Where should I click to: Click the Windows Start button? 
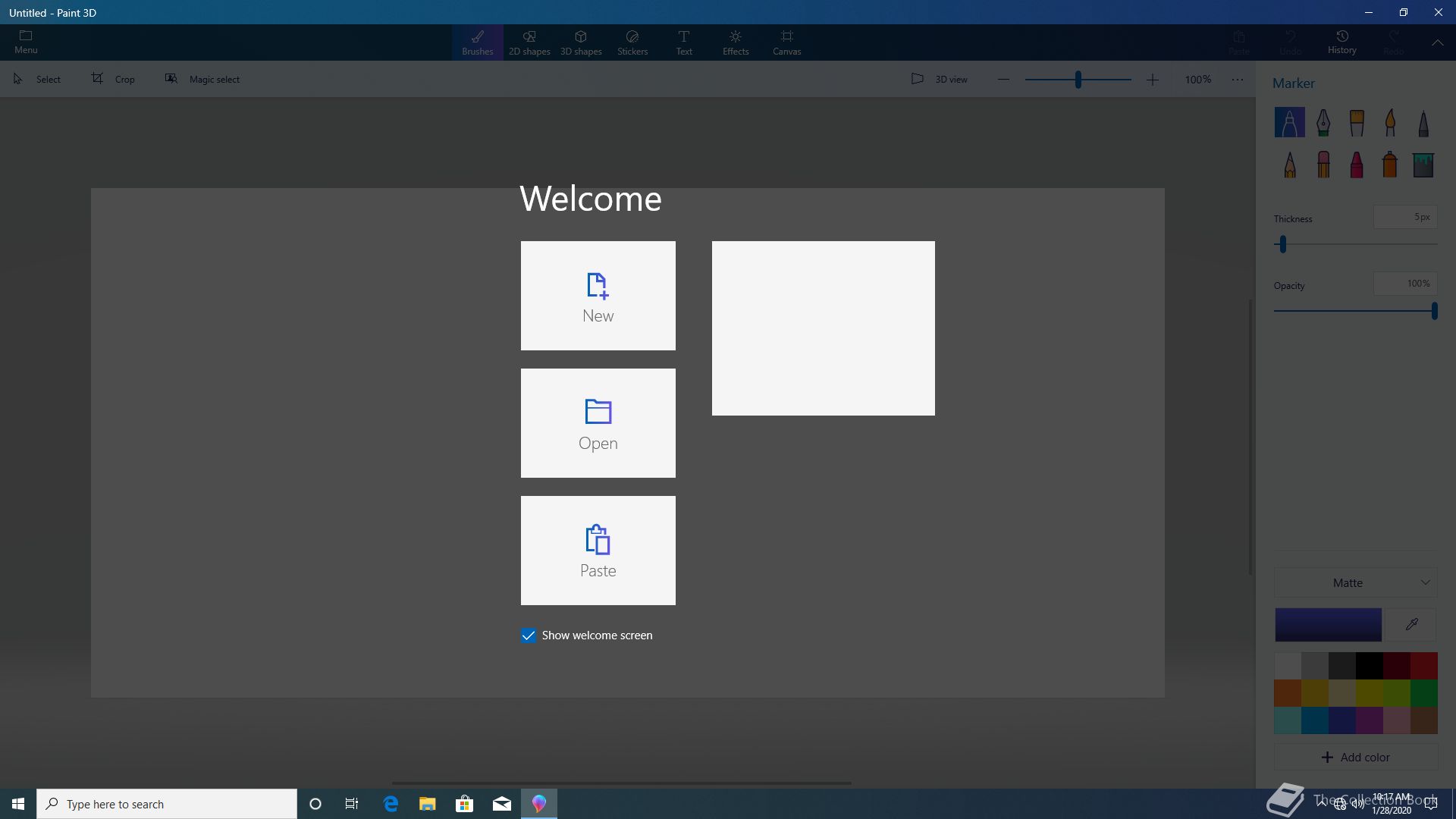(18, 804)
